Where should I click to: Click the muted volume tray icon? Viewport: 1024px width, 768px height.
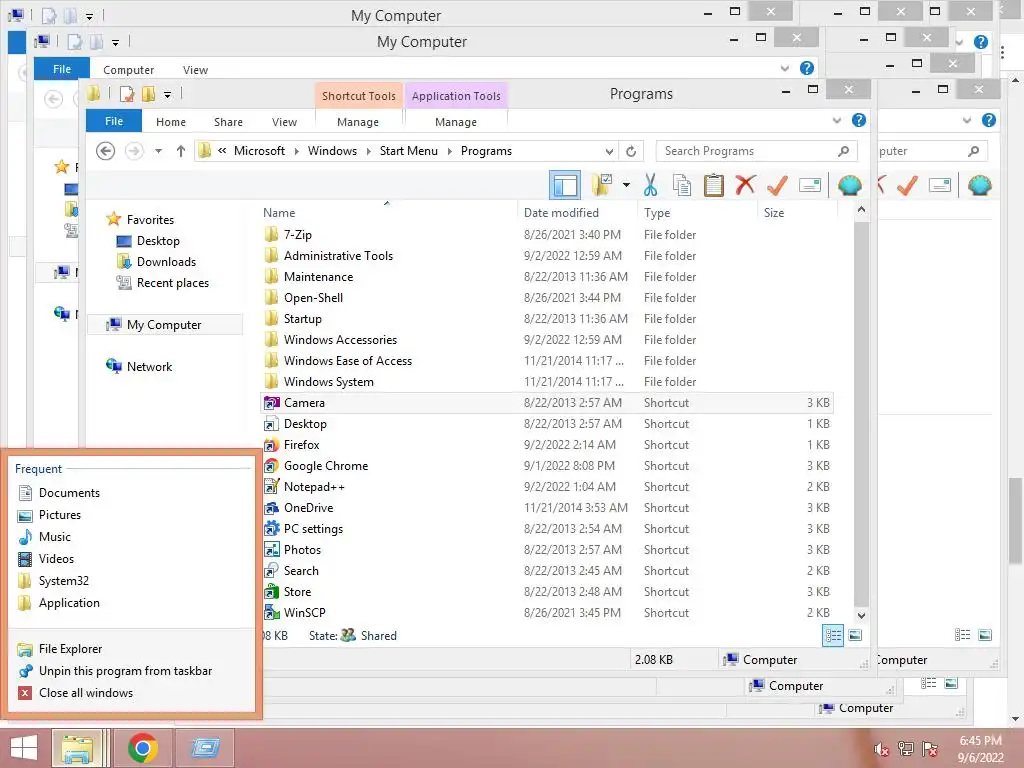pyautogui.click(x=881, y=749)
